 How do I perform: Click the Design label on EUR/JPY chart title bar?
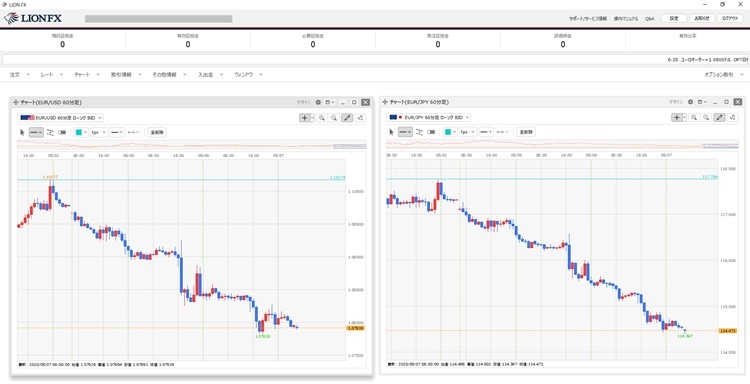coord(675,102)
